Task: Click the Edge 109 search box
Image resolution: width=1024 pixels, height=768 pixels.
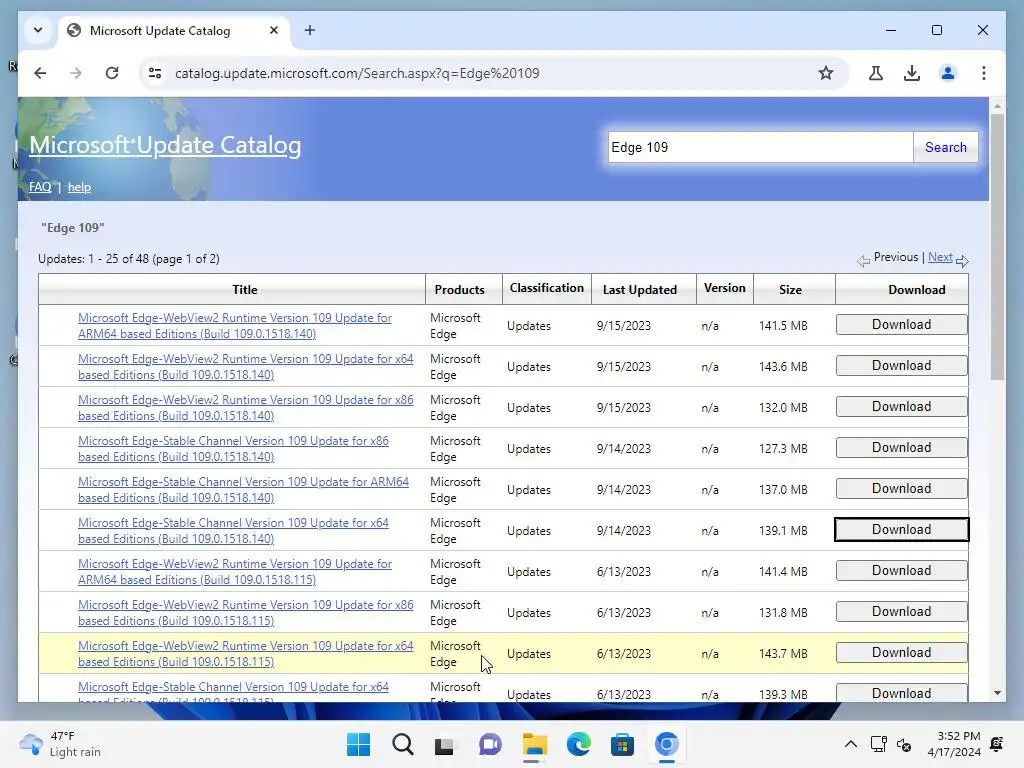Action: (x=760, y=147)
